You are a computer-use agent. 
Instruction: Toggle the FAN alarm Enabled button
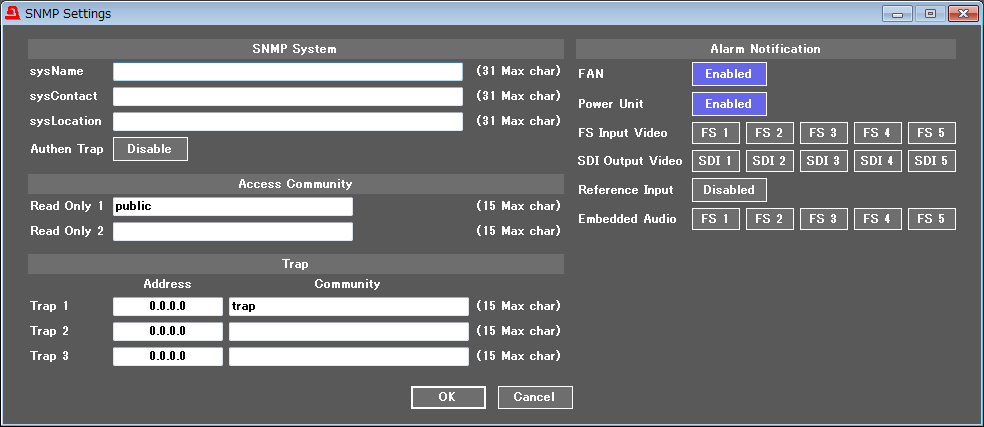point(728,74)
